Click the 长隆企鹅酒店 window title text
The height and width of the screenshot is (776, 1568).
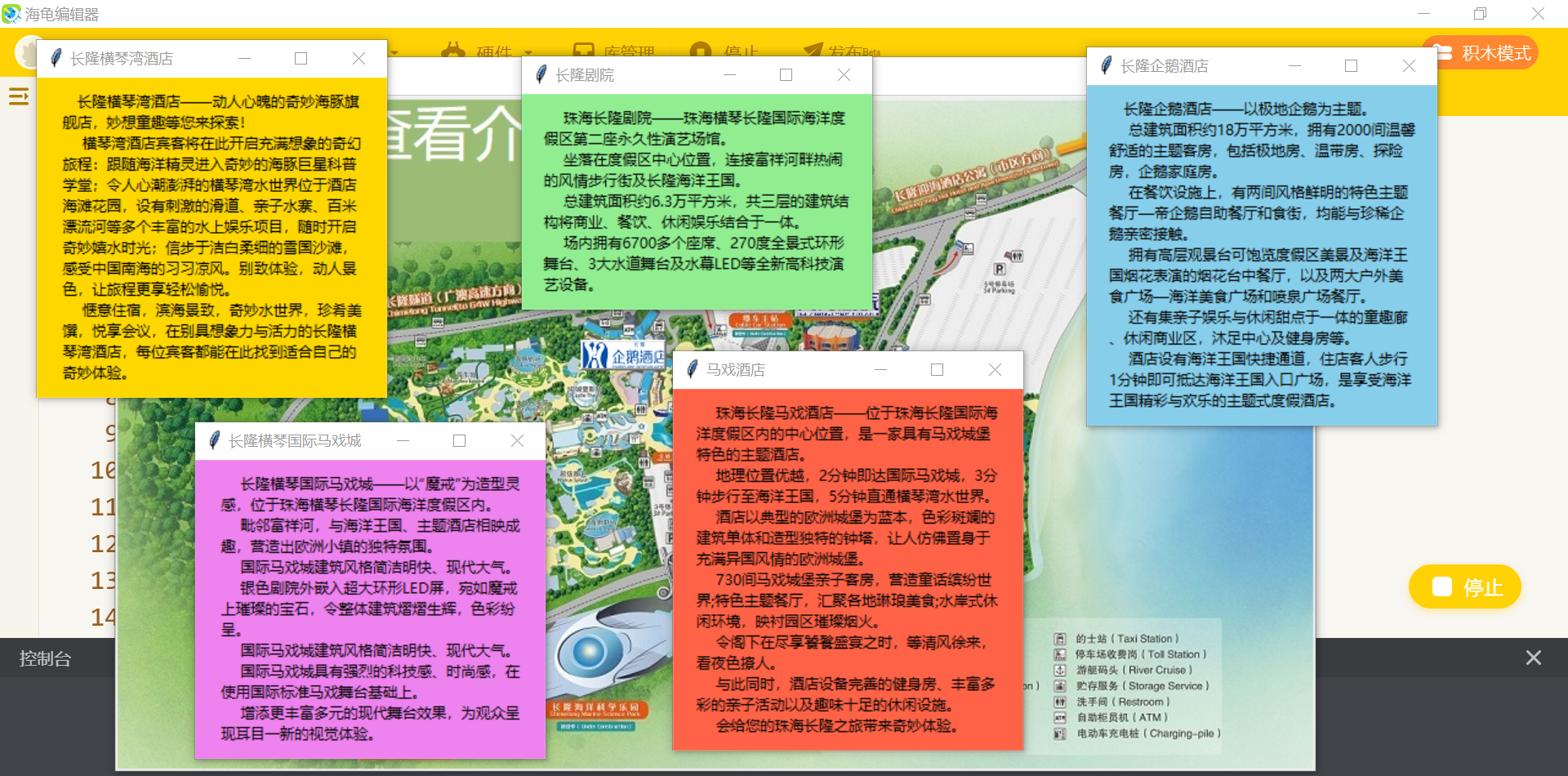[1165, 66]
